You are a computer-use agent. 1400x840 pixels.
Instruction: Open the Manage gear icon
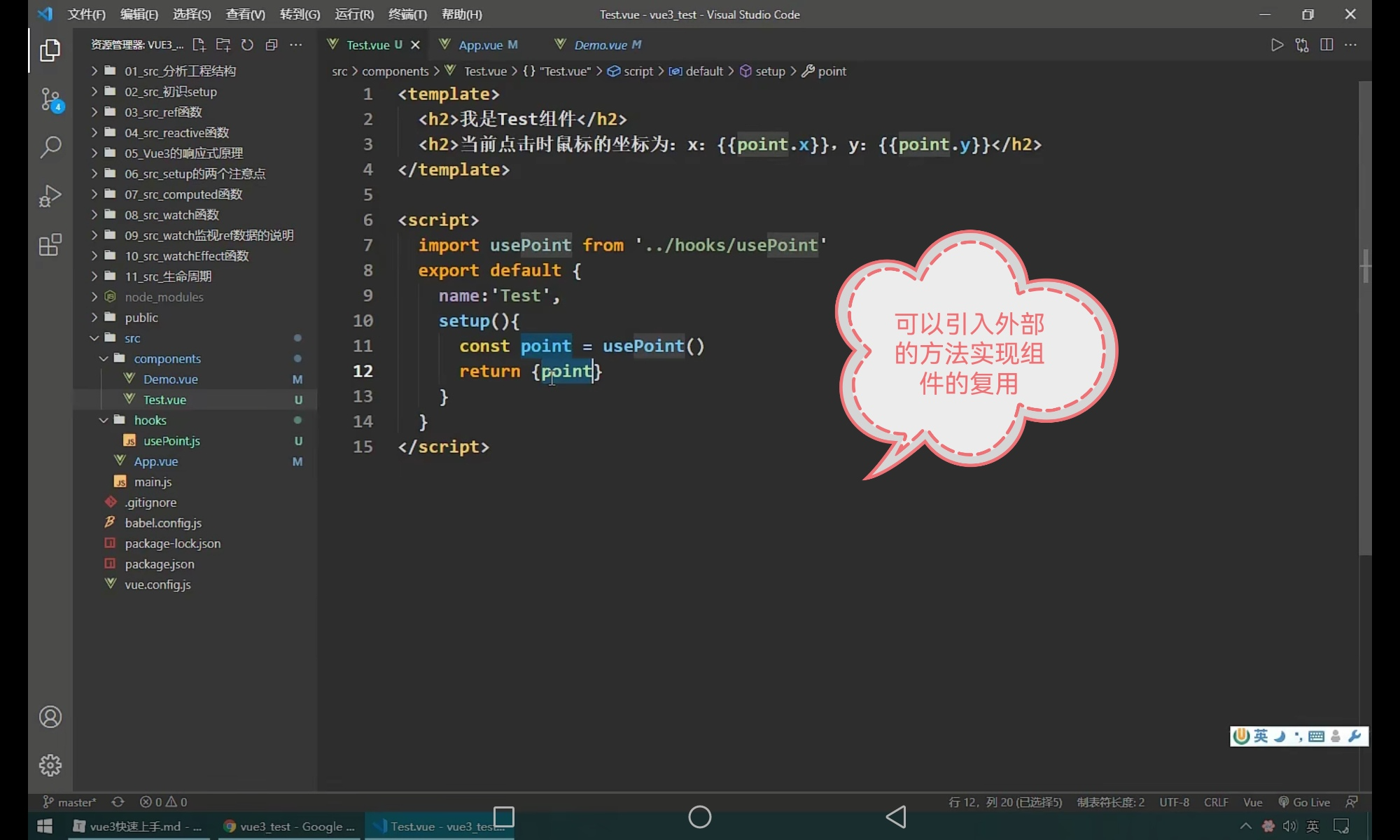[50, 765]
